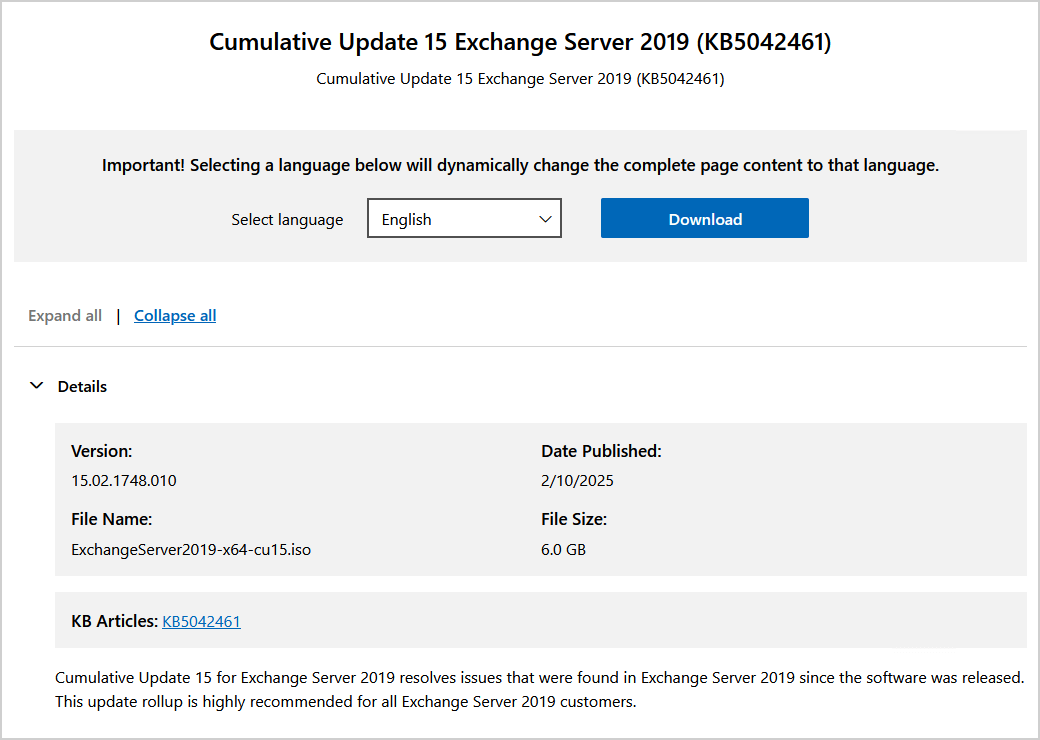Image resolution: width=1040 pixels, height=740 pixels.
Task: Click the smaller subtitle below the page title
Action: [520, 78]
